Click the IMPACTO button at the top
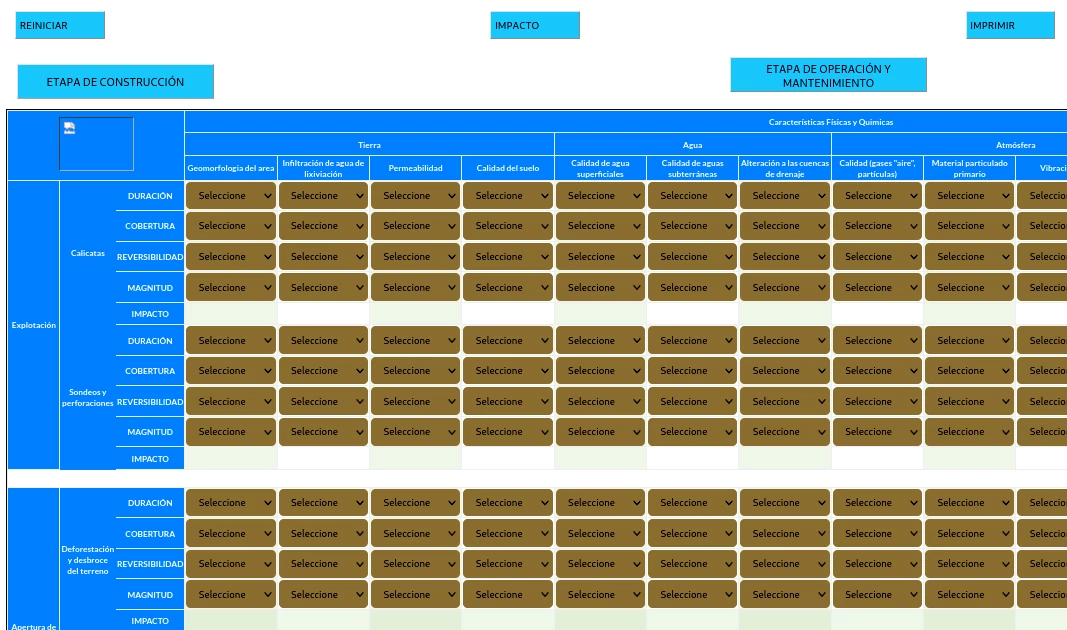Viewport: 1067px width, 630px height. (535, 26)
